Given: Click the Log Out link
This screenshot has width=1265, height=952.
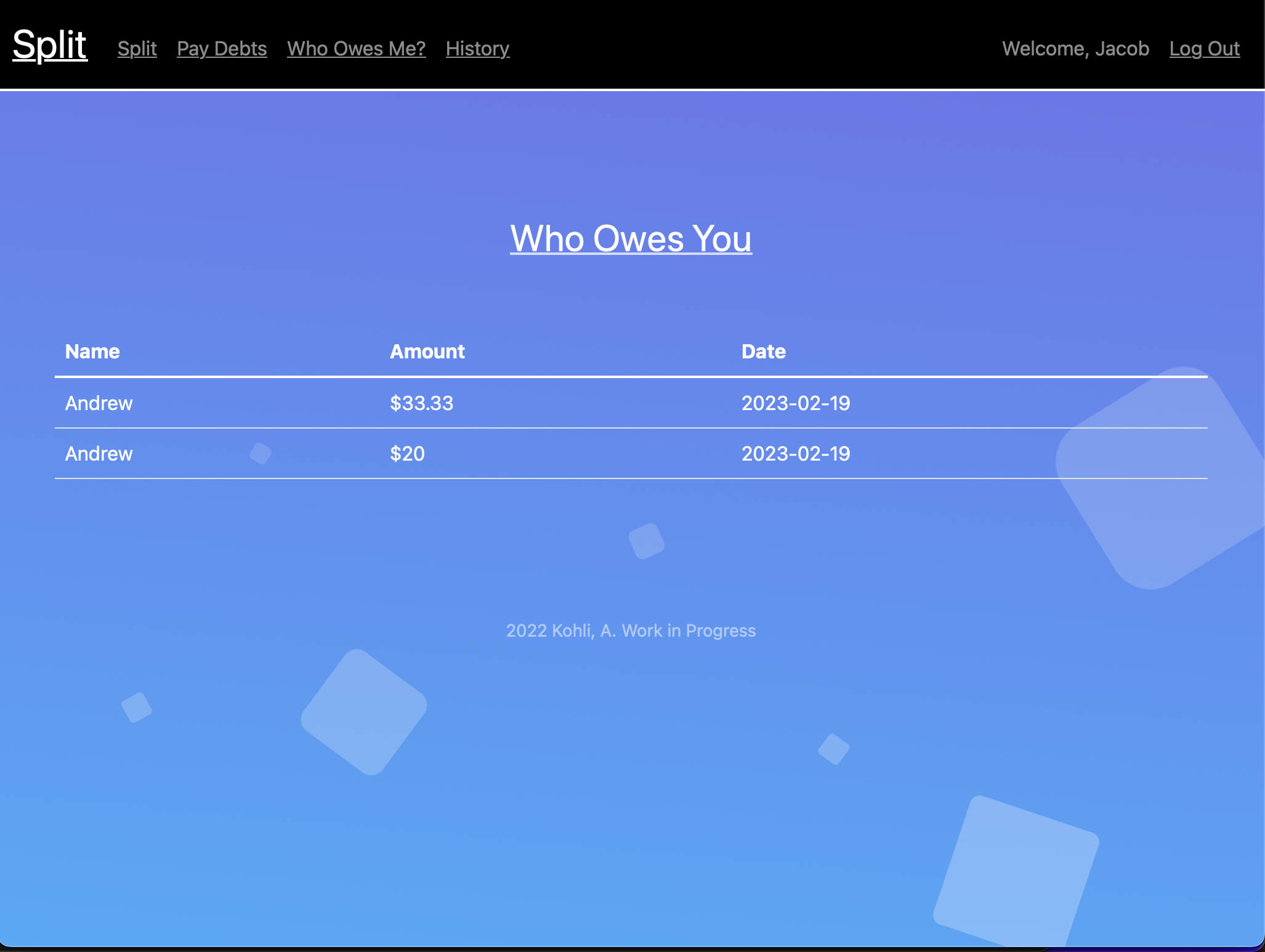Looking at the screenshot, I should click(1204, 49).
